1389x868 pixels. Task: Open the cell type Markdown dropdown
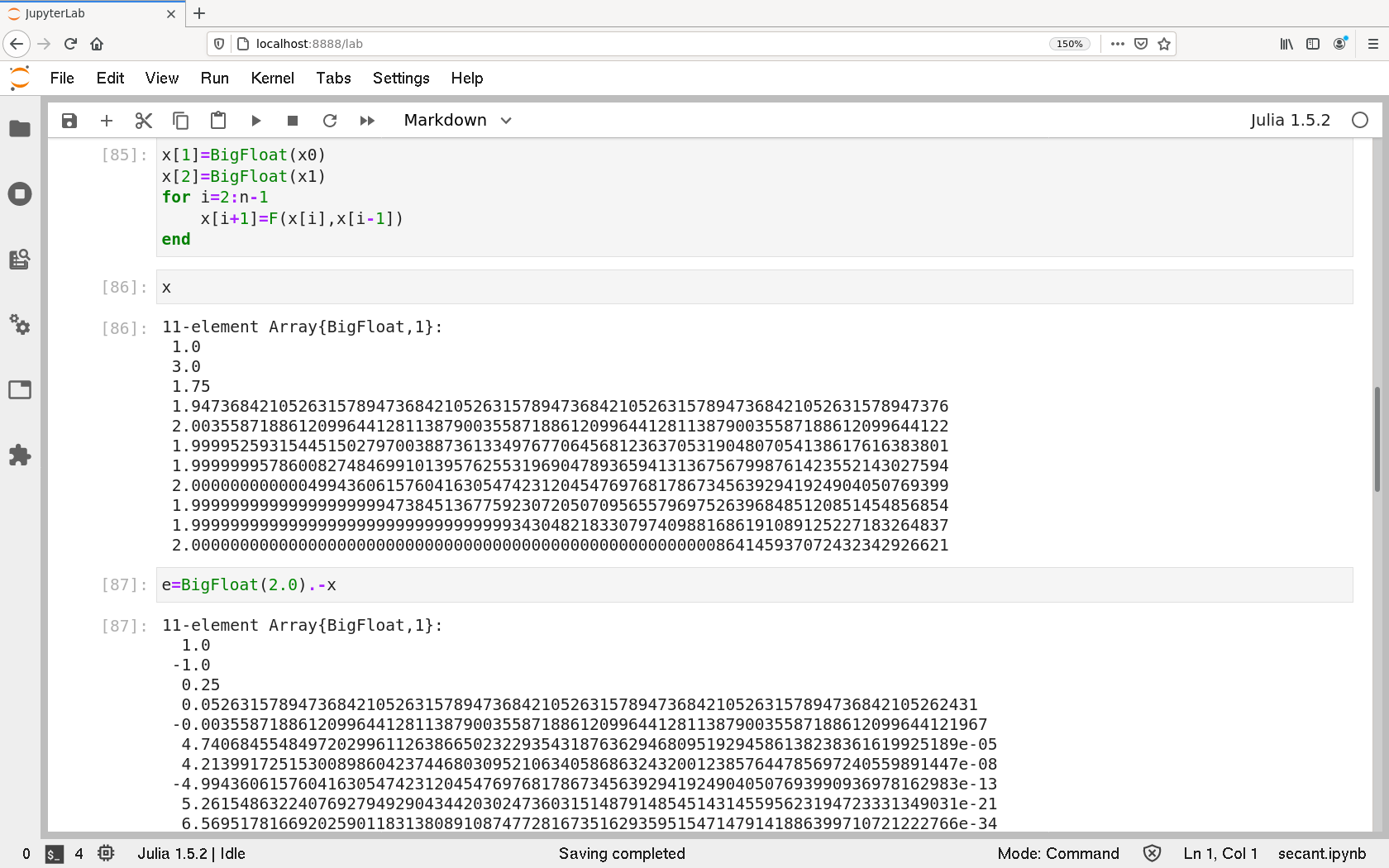(x=457, y=121)
